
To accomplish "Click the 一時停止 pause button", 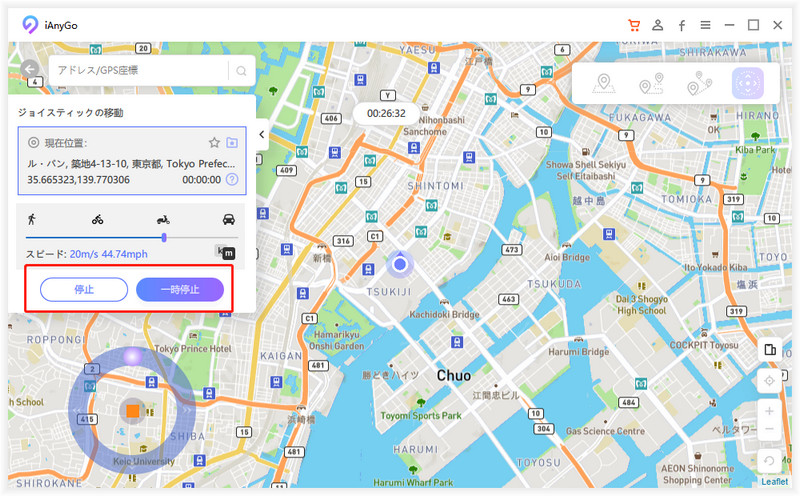I will [180, 289].
